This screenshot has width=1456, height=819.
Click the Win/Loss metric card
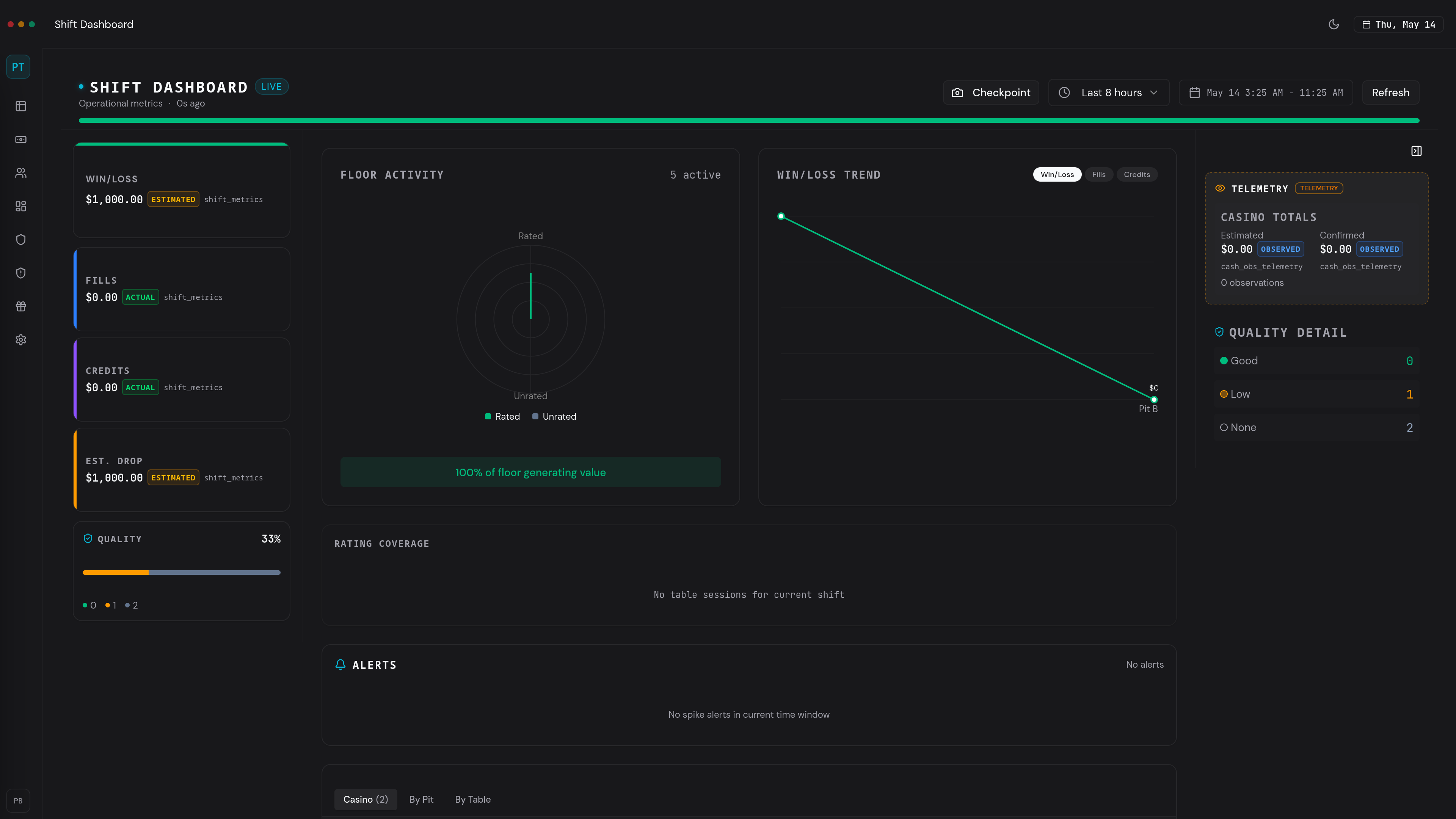pos(182,190)
